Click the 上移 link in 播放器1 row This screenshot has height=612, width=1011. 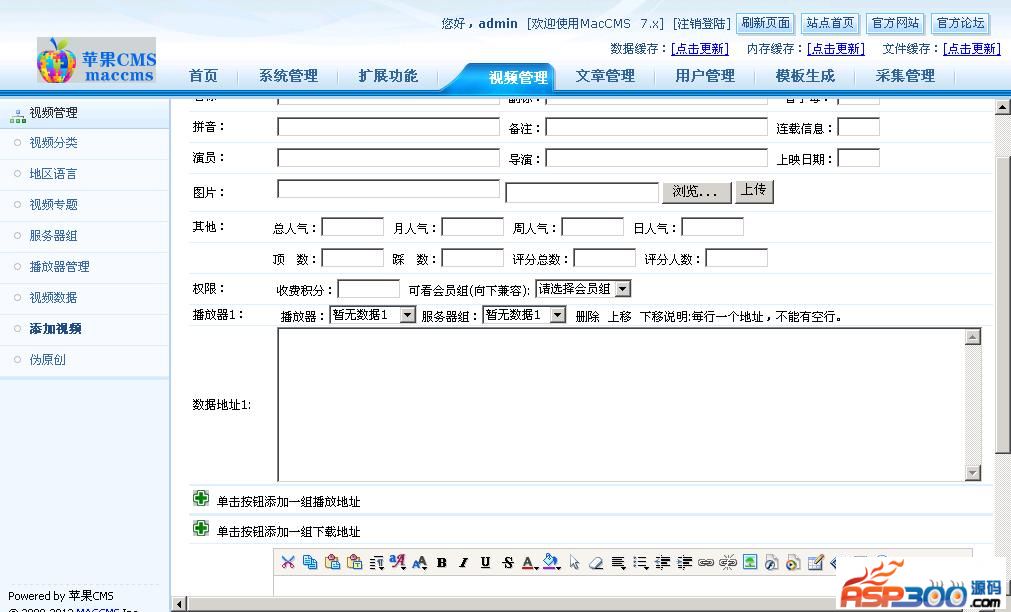(620, 317)
